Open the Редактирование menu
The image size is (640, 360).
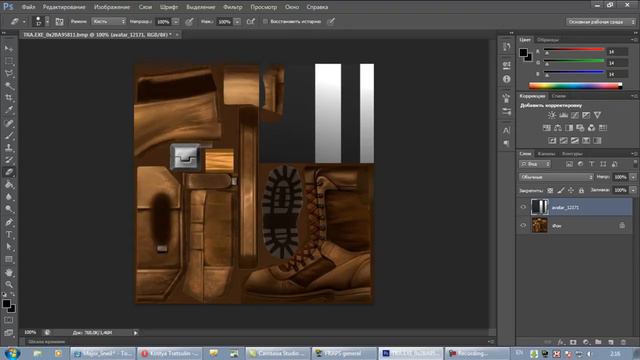click(x=64, y=7)
